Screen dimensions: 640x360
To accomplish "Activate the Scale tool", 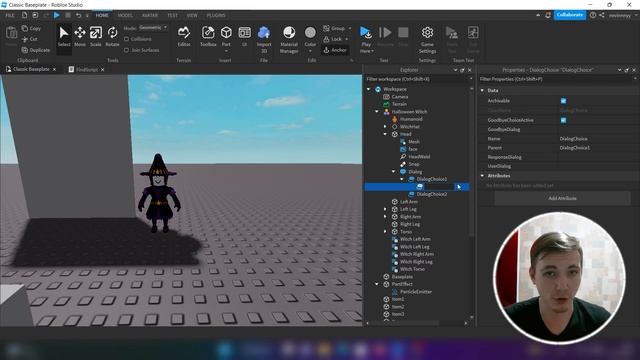I will pos(96,36).
